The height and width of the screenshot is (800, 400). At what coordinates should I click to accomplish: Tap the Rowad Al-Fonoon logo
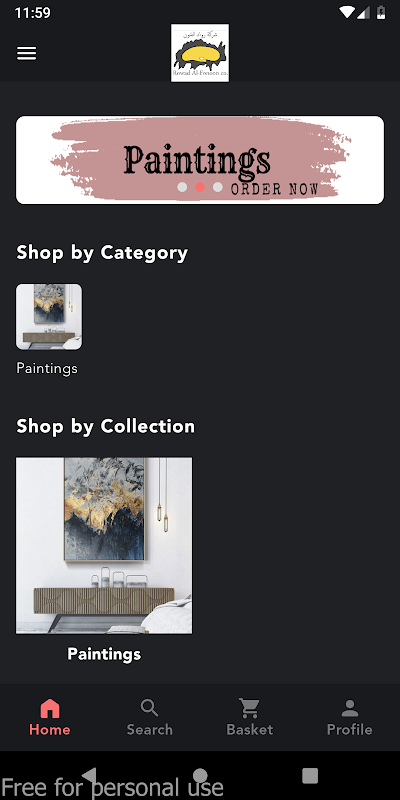pyautogui.click(x=200, y=53)
